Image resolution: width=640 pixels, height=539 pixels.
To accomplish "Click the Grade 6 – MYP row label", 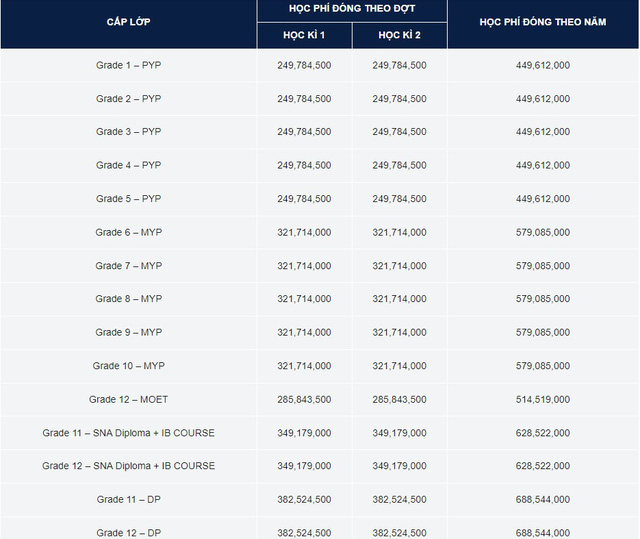I will pyautogui.click(x=128, y=232).
